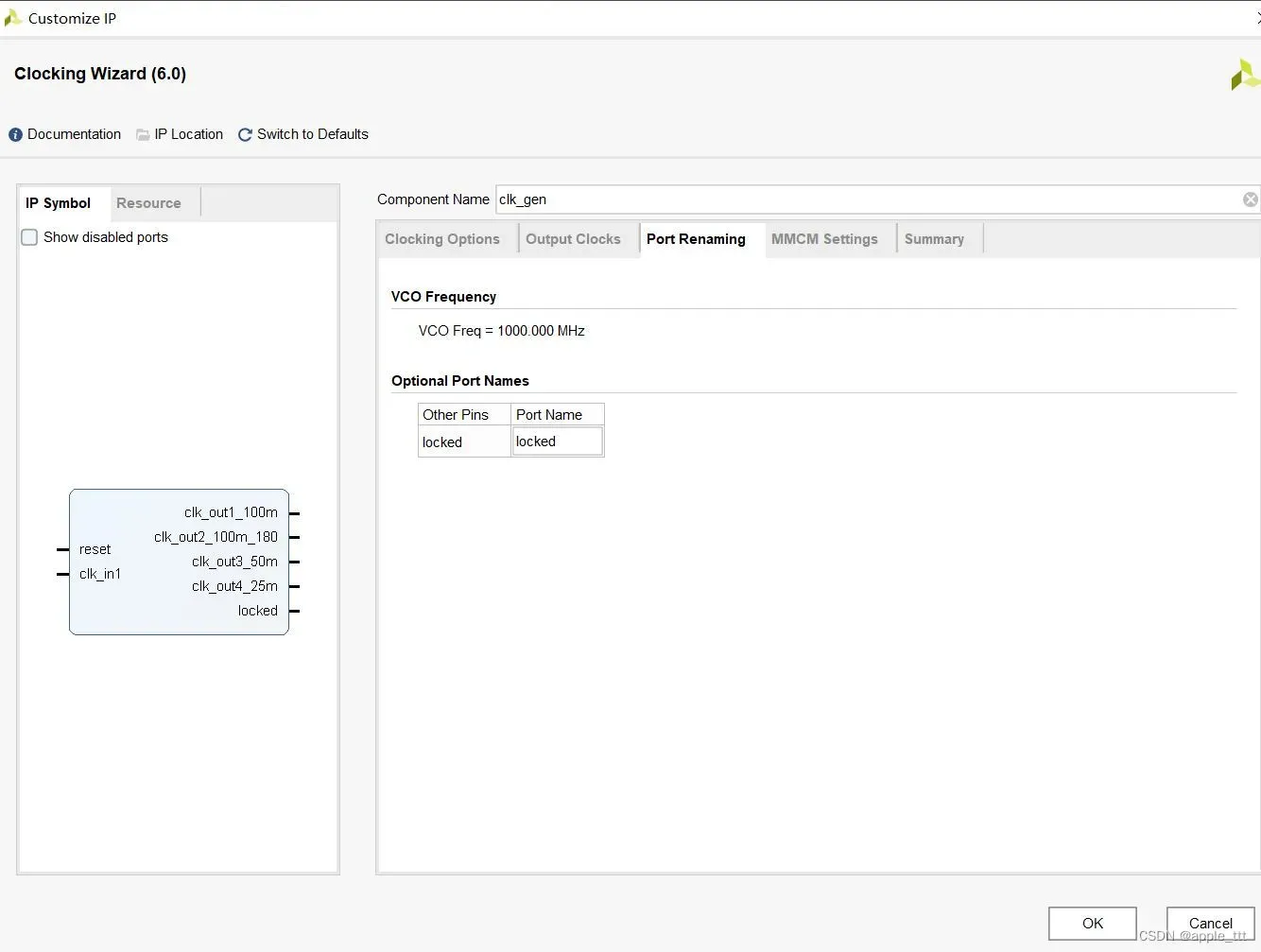Switch to the Clocking Options tab
The image size is (1261, 952).
(x=442, y=239)
